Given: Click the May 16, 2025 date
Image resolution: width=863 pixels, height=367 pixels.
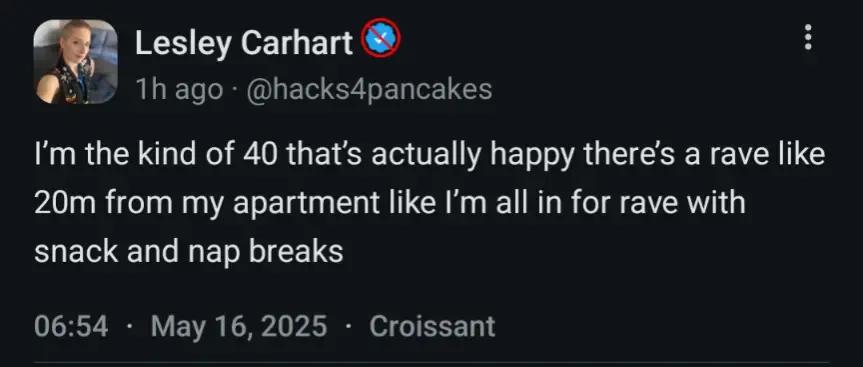Looking at the screenshot, I should (239, 326).
